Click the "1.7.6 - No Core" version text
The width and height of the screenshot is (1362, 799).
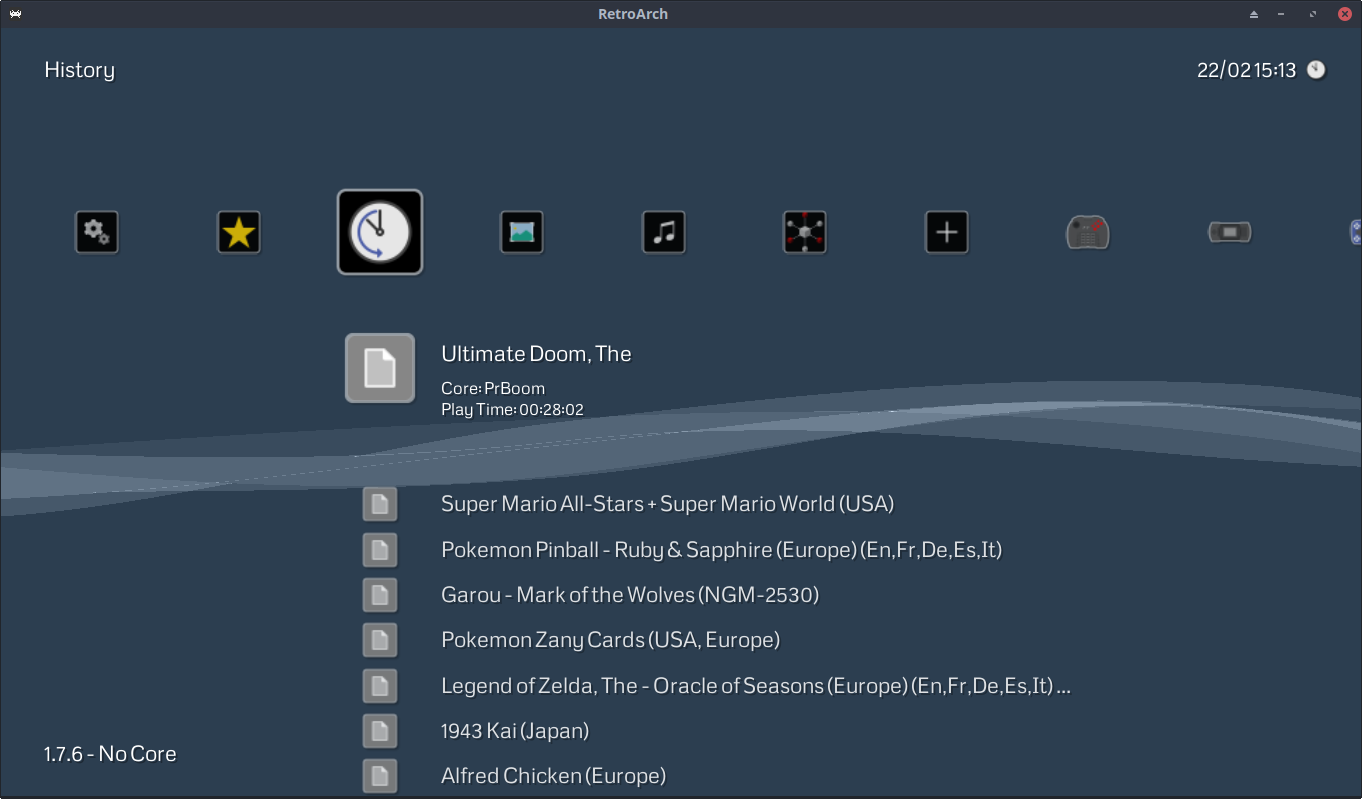click(x=110, y=754)
